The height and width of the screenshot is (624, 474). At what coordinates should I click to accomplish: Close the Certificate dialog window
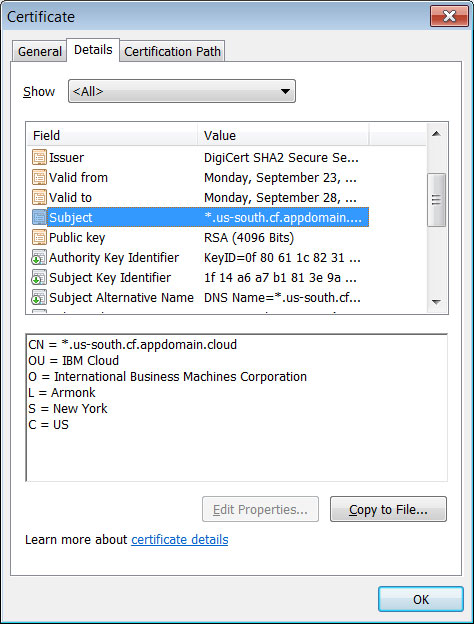[x=449, y=16]
